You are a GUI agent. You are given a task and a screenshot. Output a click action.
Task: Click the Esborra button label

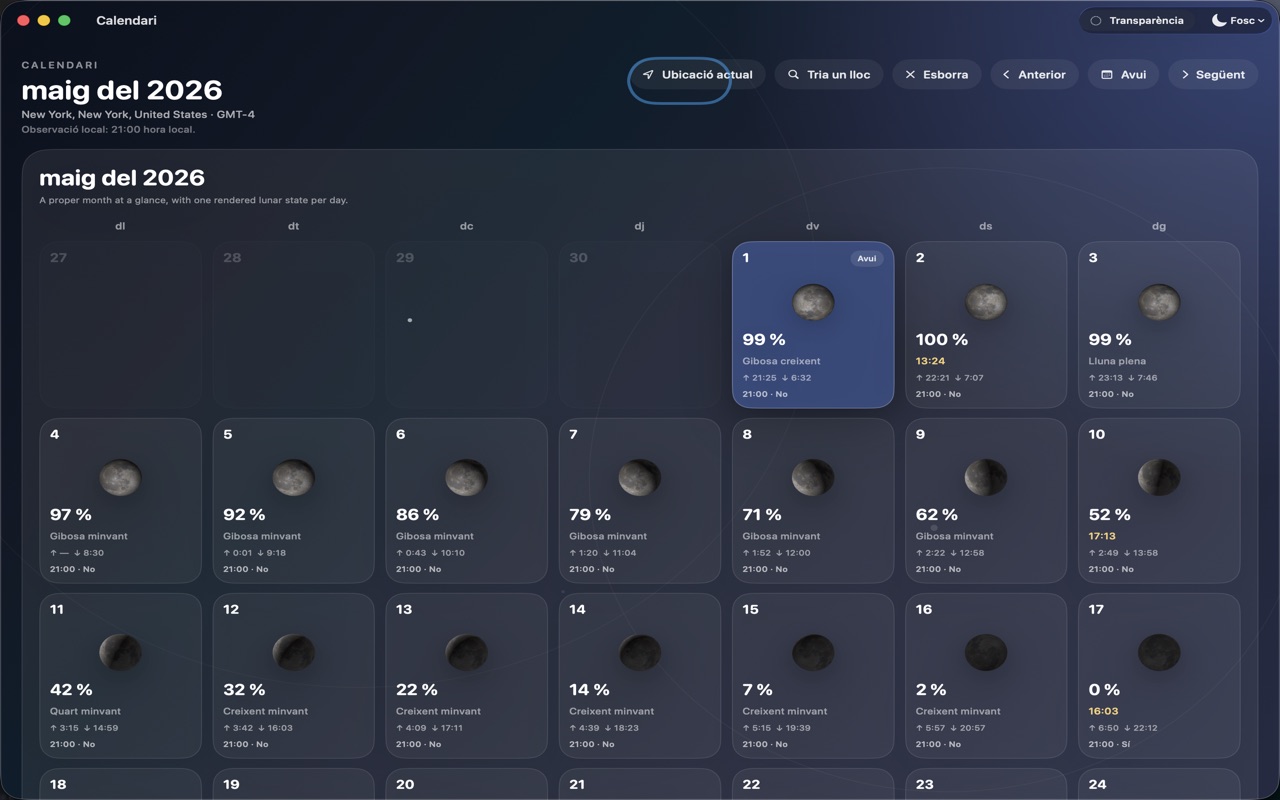pos(945,75)
